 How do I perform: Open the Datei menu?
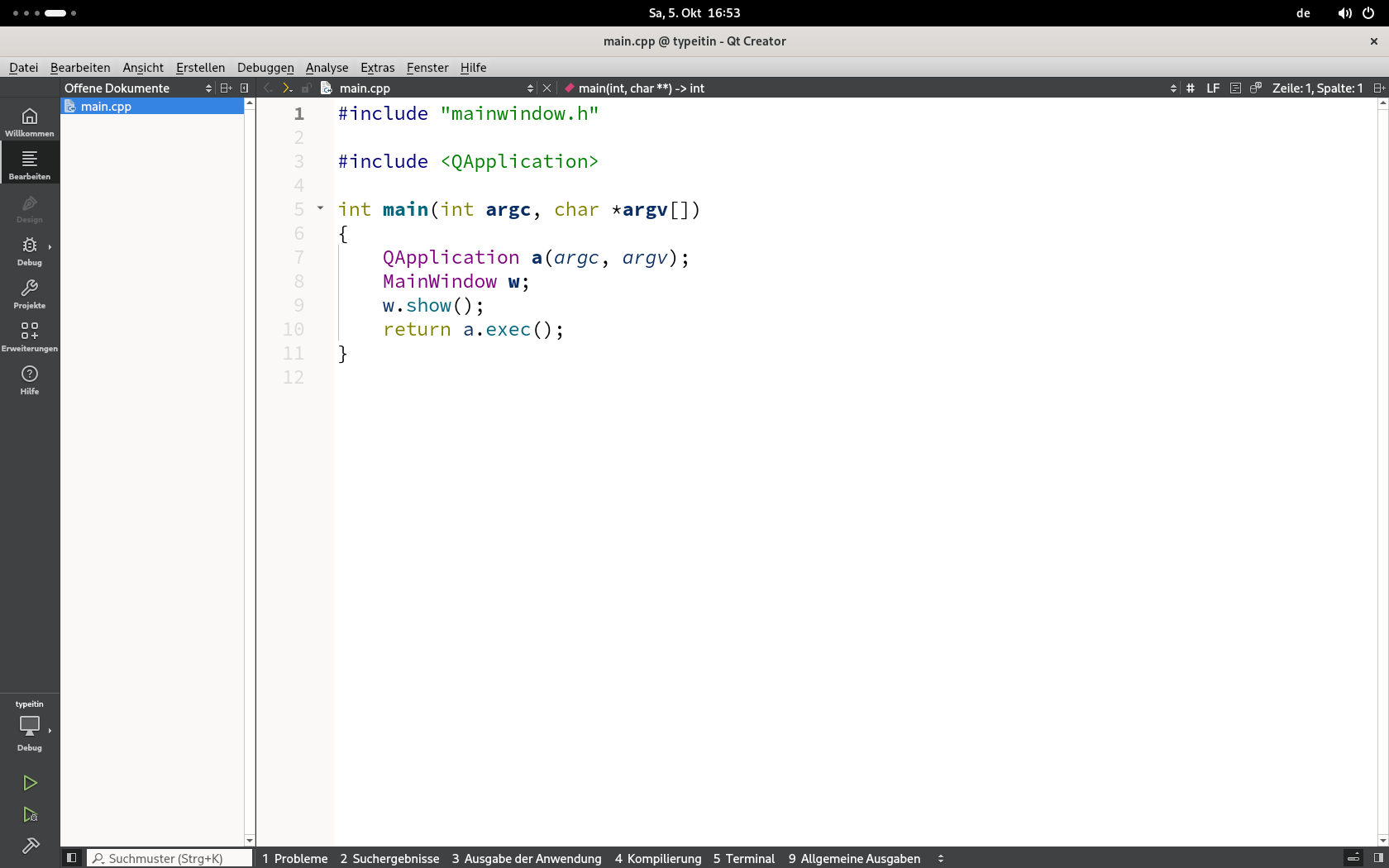pyautogui.click(x=23, y=68)
